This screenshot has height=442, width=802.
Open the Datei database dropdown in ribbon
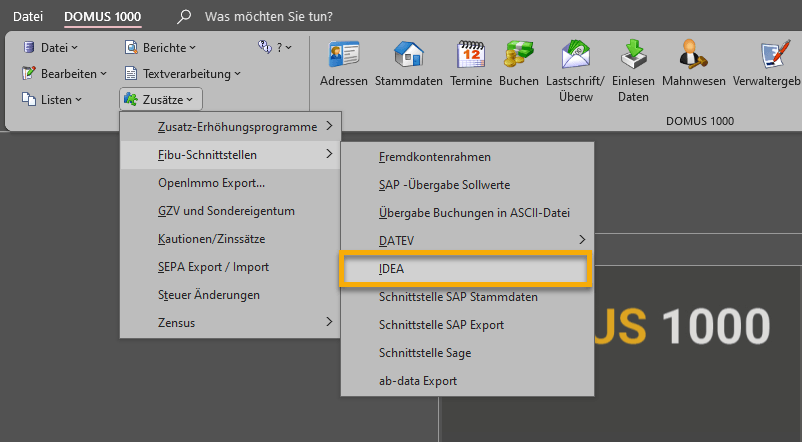[x=50, y=48]
